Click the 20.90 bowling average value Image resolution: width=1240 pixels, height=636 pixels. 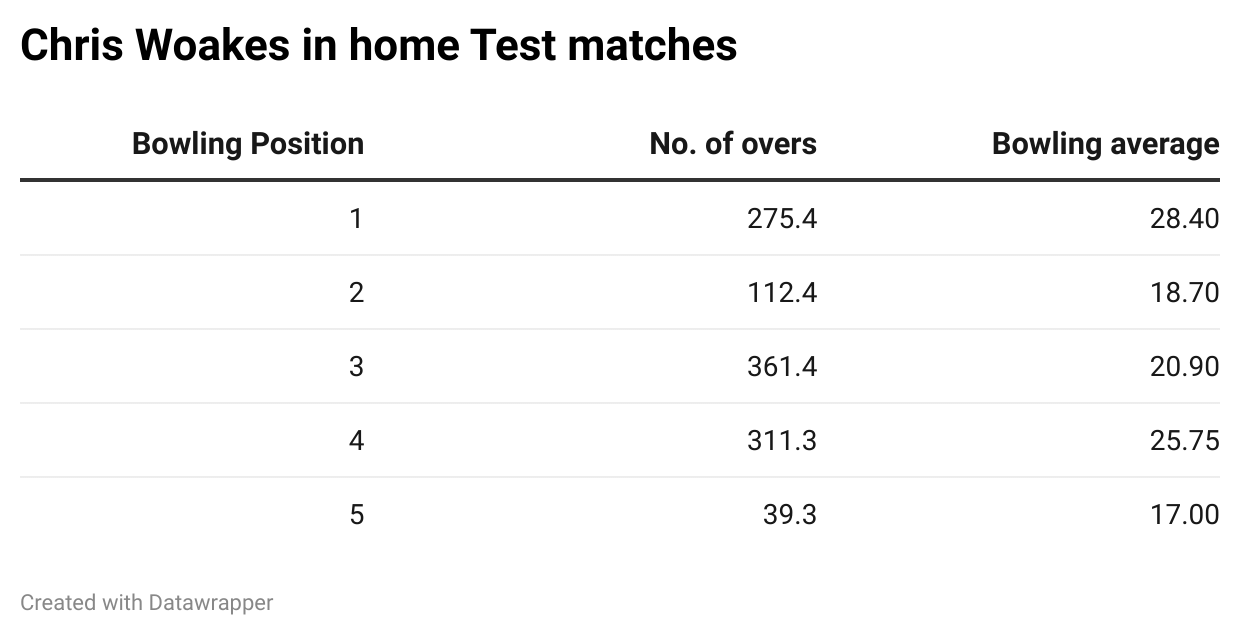pos(1184,366)
